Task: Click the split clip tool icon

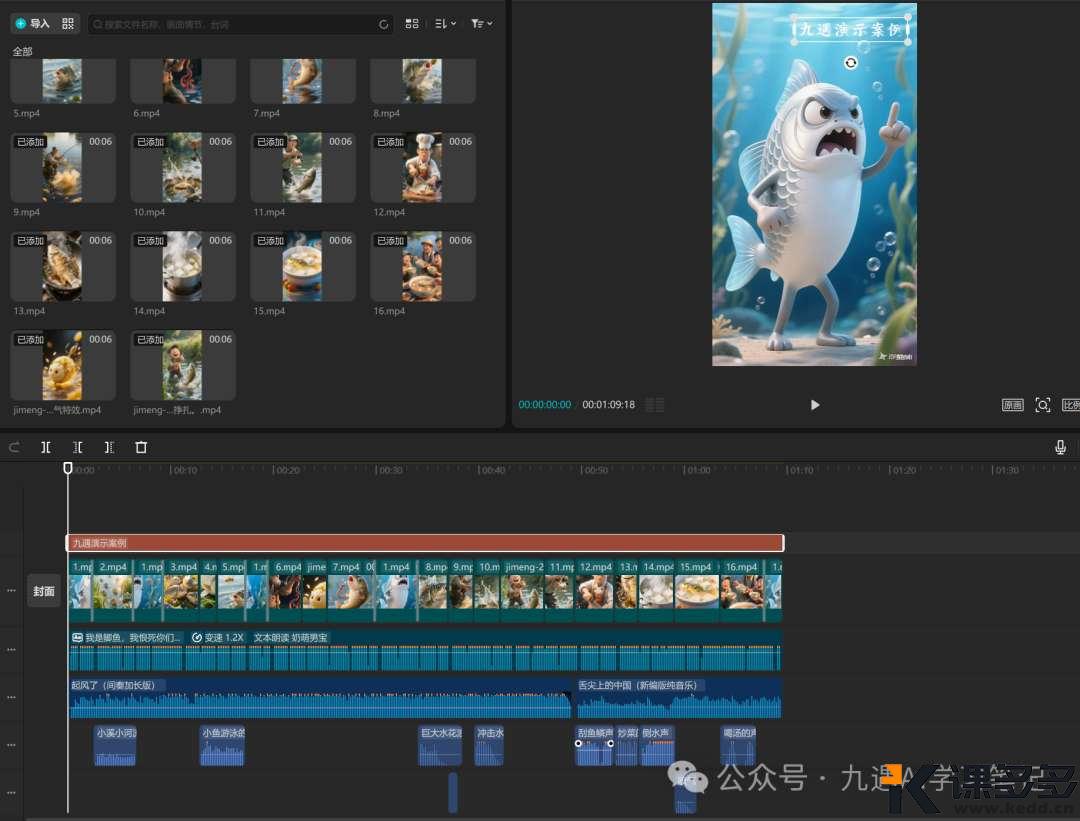Action: (x=45, y=448)
